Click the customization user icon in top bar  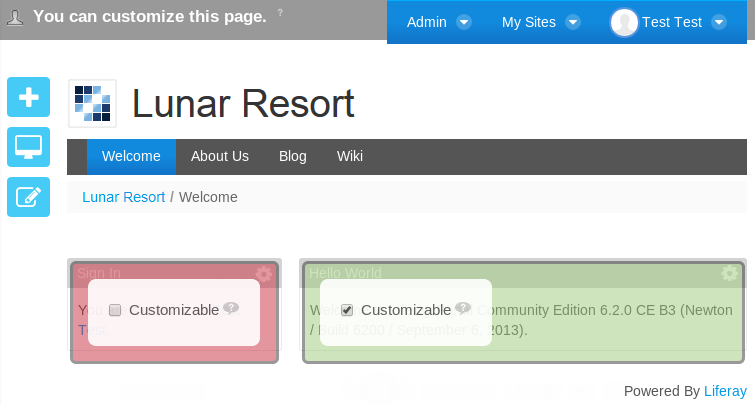pyautogui.click(x=15, y=18)
